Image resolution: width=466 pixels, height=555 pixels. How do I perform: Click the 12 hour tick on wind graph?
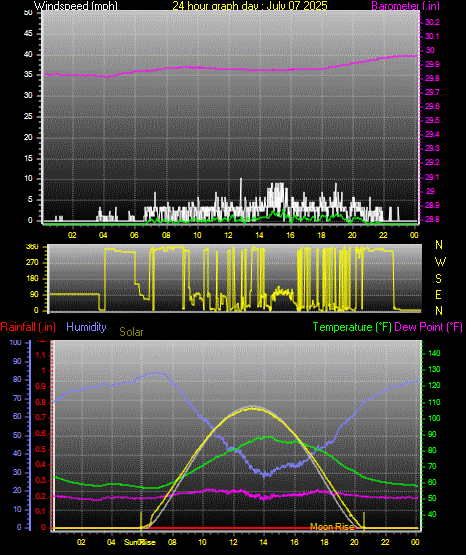(x=228, y=235)
